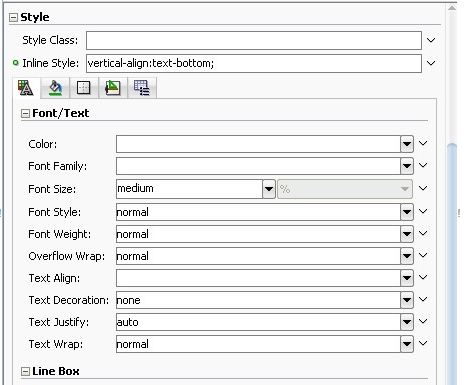The image size is (465, 385).
Task: Collapse the Style section
Action: (x=13, y=17)
